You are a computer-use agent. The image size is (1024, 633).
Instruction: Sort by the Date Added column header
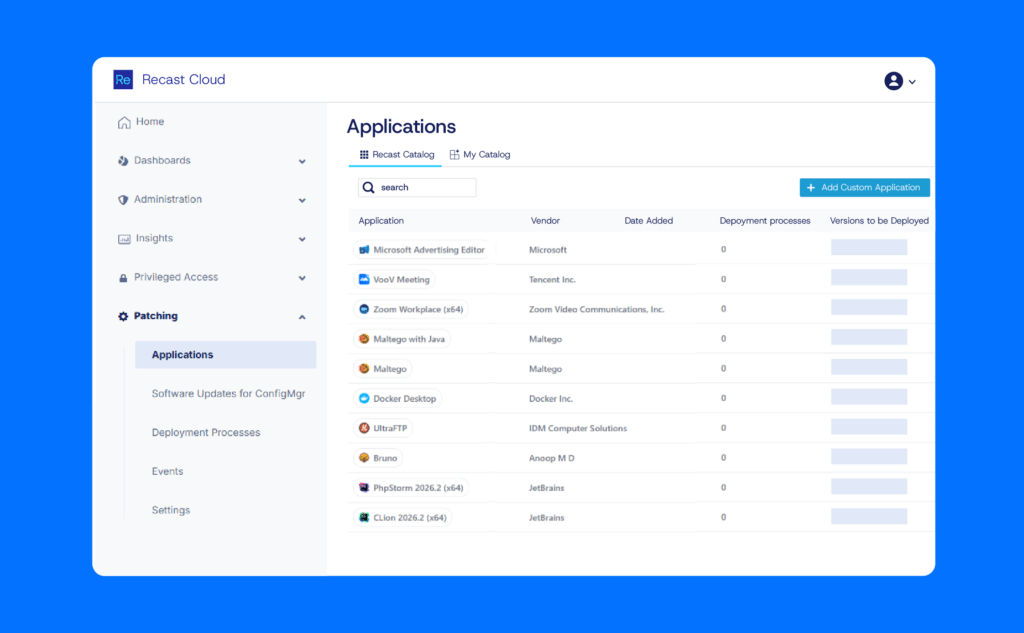click(x=648, y=221)
